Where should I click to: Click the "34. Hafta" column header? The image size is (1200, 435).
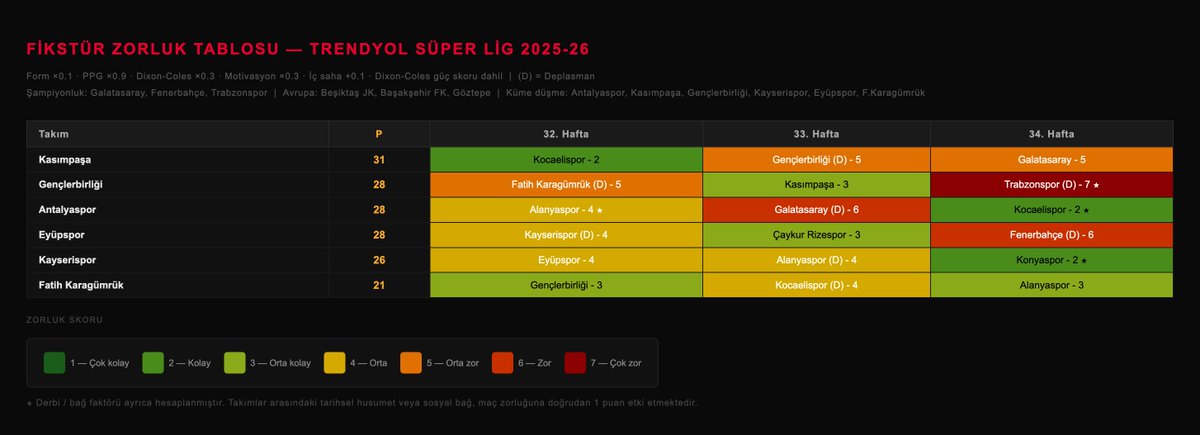click(x=1051, y=134)
